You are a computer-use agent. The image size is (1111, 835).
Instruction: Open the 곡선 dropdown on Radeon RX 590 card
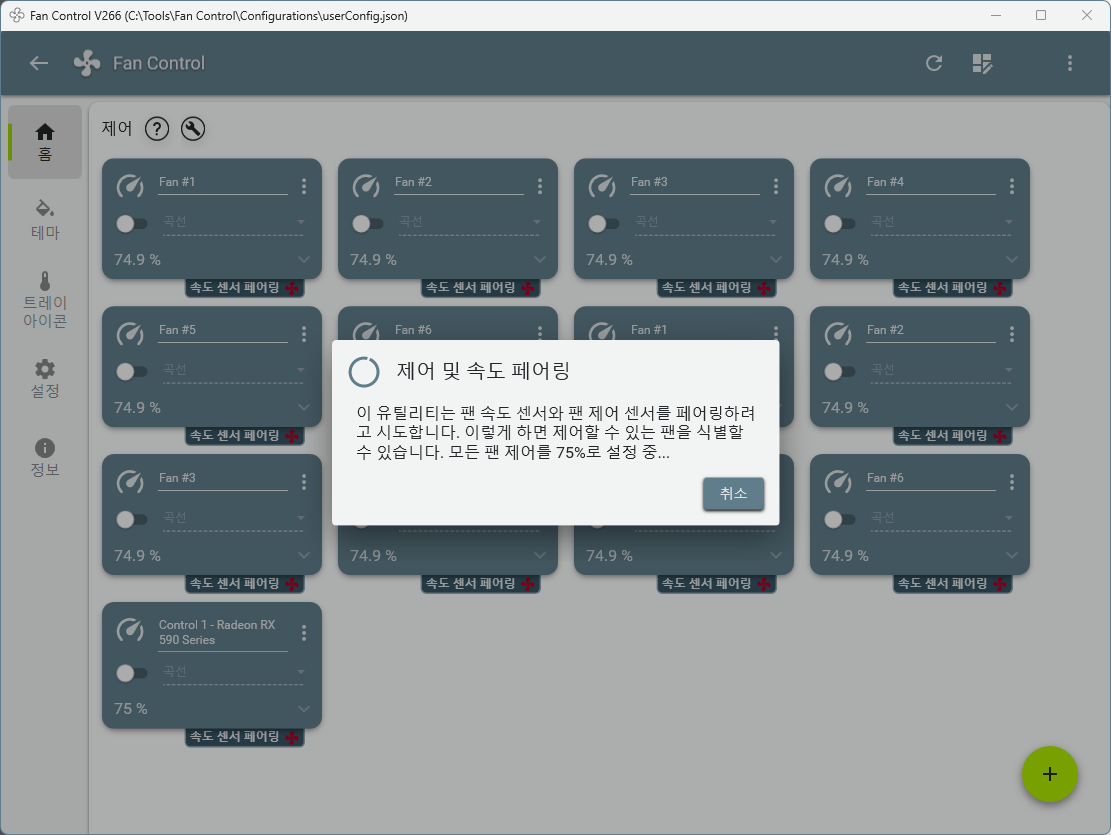232,671
